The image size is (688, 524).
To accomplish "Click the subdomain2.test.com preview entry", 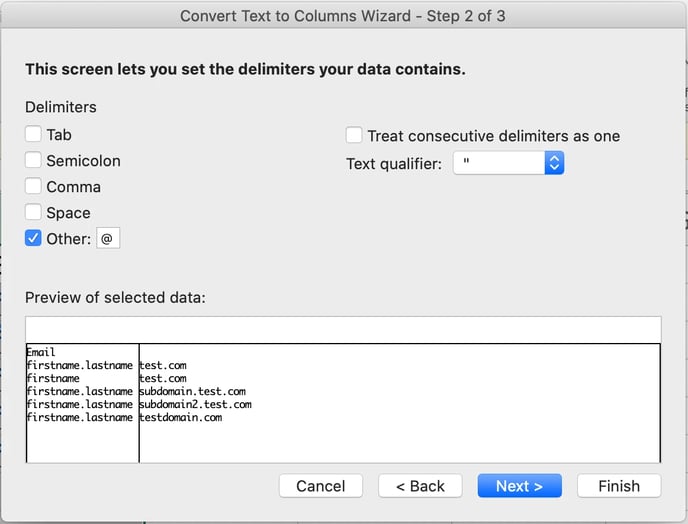I will 196,404.
